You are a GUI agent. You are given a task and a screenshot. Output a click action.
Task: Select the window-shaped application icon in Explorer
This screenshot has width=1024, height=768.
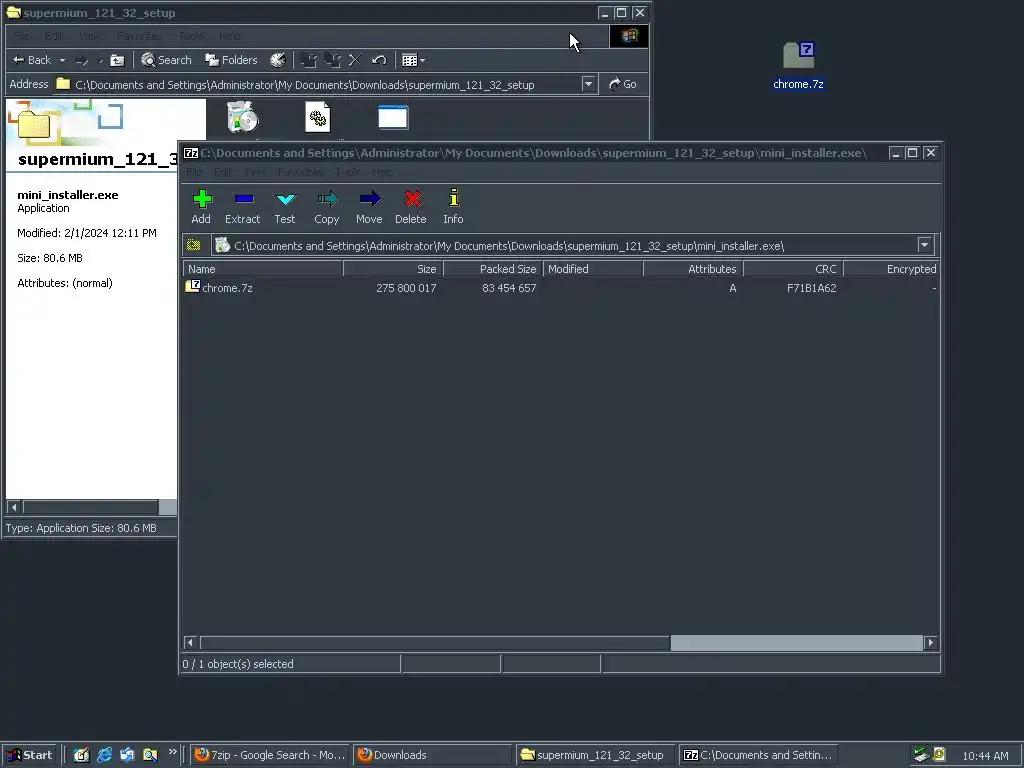[x=393, y=118]
